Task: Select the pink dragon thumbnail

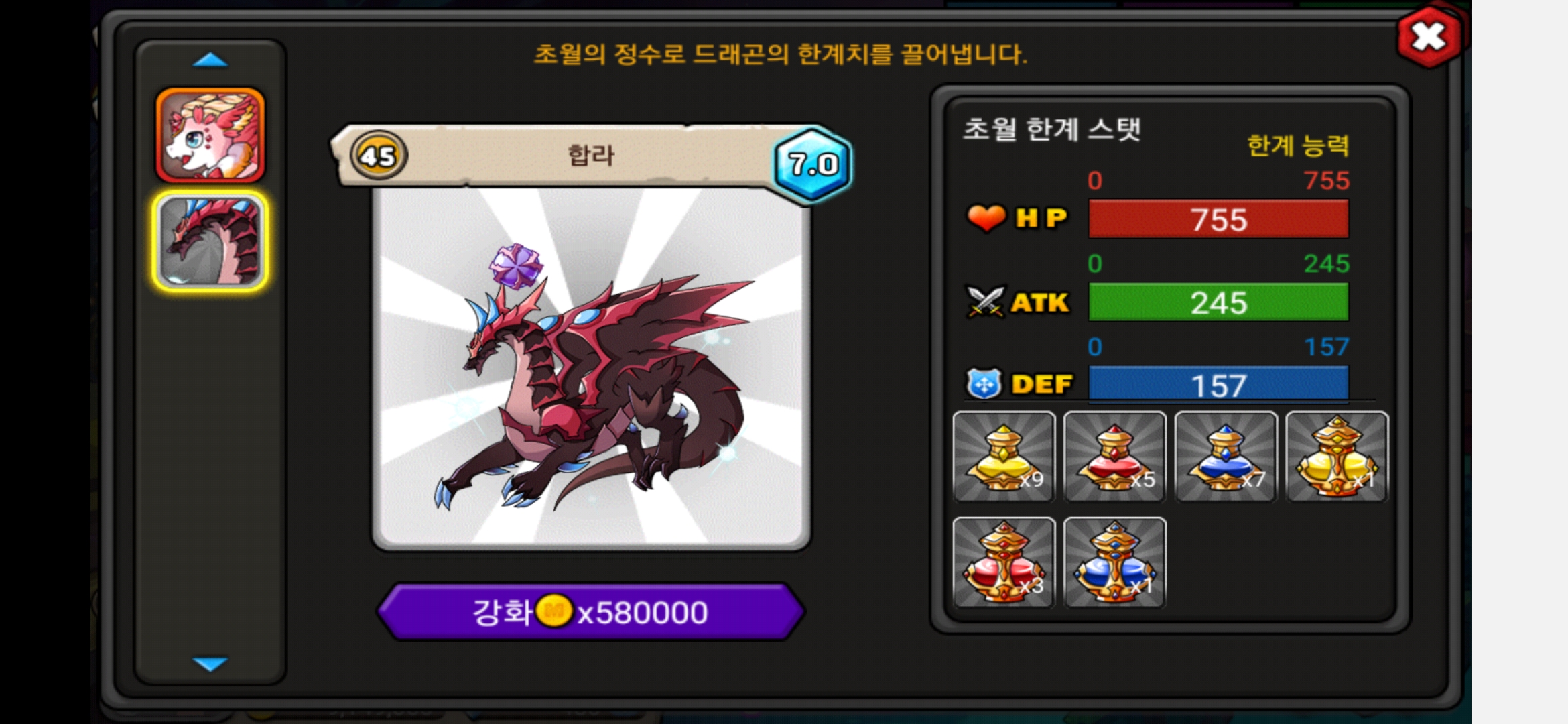Action: point(210,135)
